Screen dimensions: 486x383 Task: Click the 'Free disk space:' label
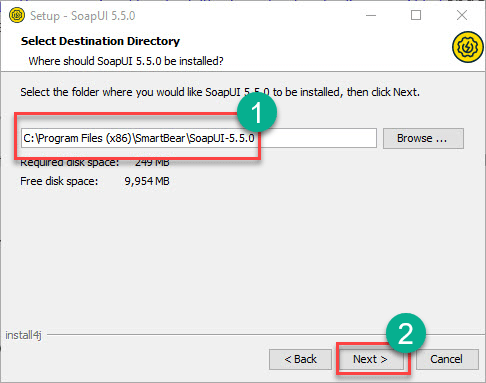click(59, 181)
